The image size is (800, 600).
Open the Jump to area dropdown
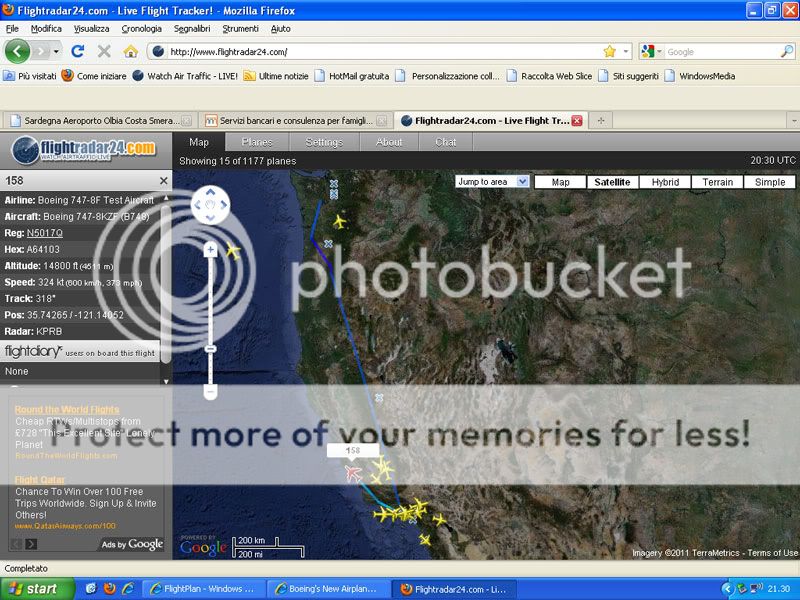click(x=492, y=182)
